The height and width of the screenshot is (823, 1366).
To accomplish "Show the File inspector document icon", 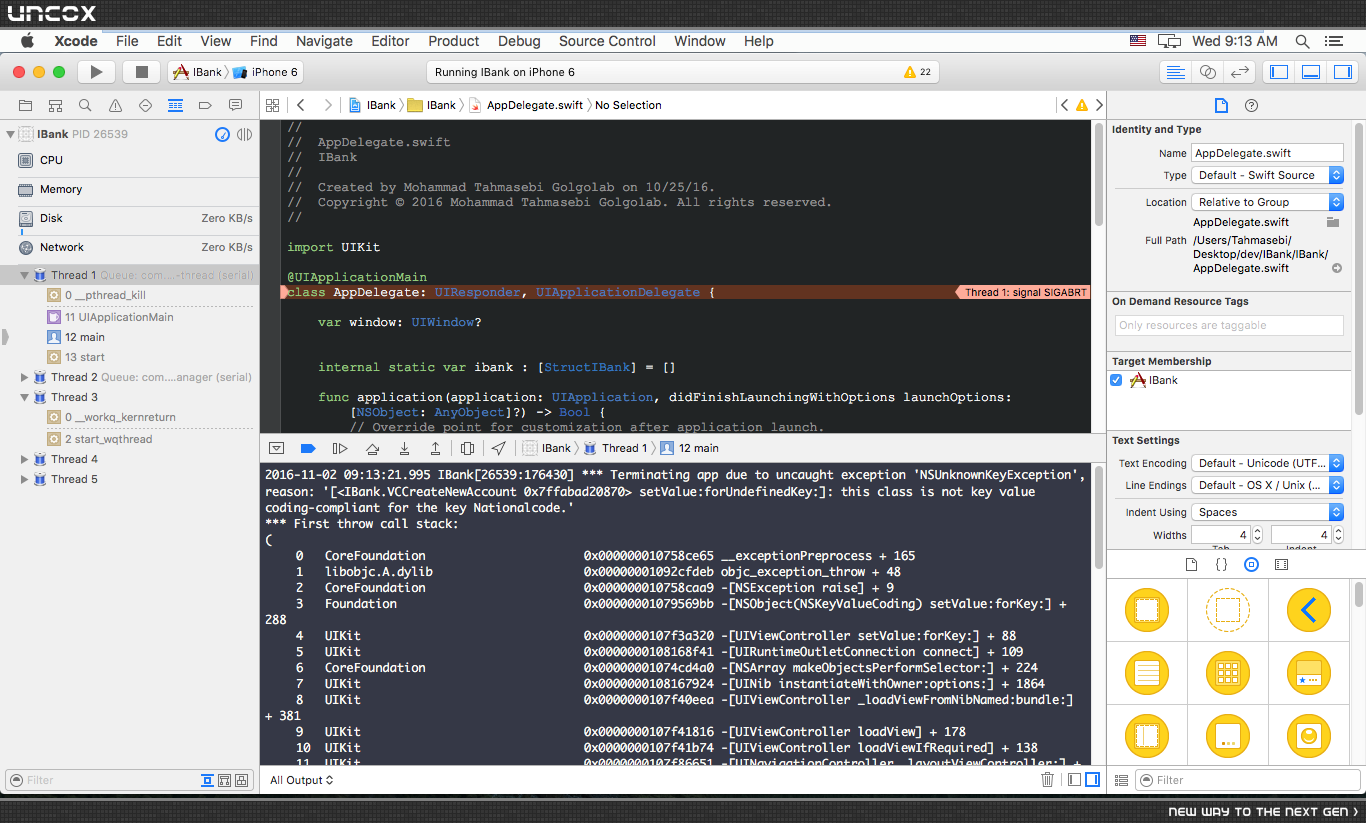I will pyautogui.click(x=1221, y=105).
